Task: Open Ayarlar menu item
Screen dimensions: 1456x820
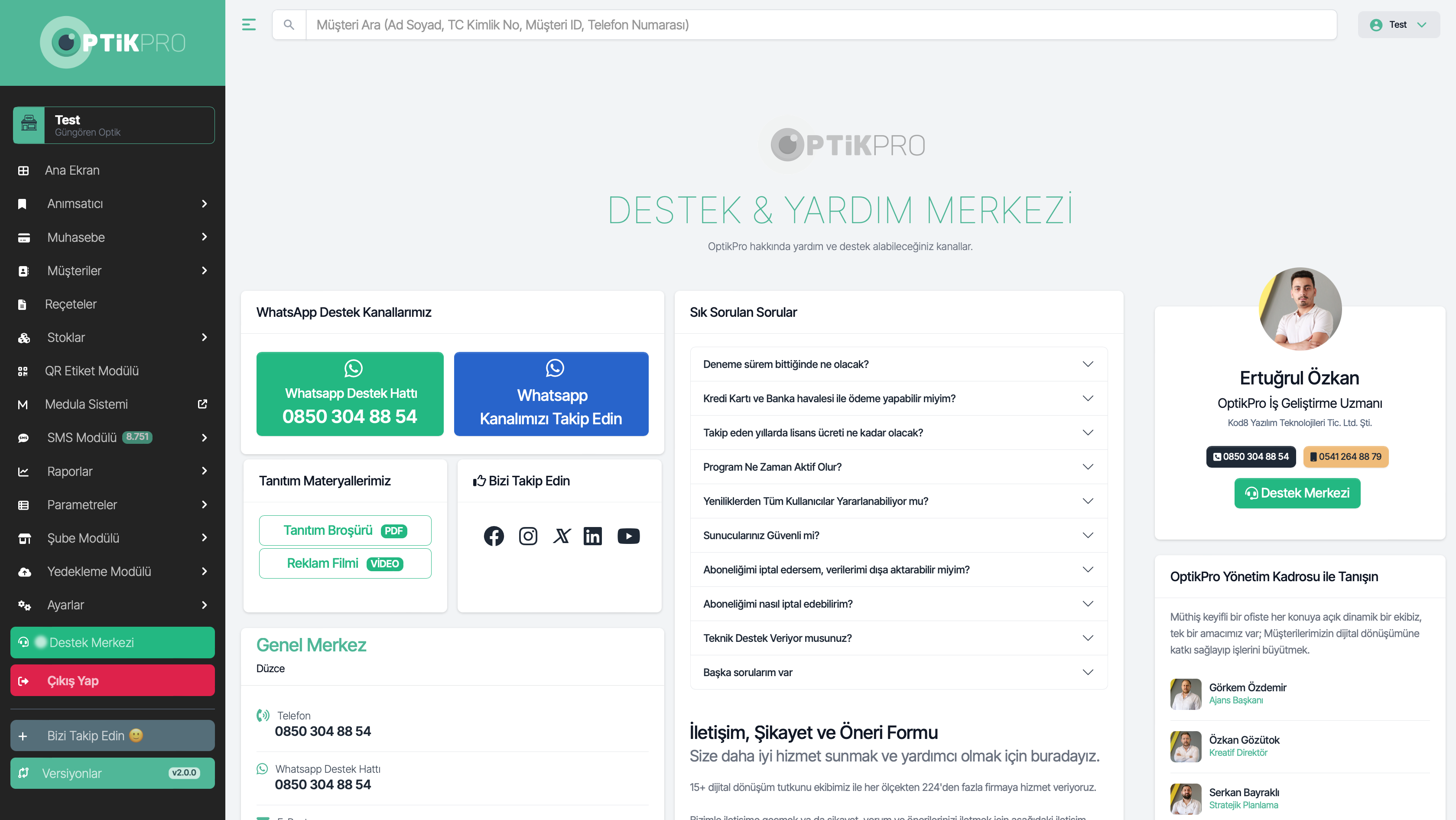Action: coord(113,605)
